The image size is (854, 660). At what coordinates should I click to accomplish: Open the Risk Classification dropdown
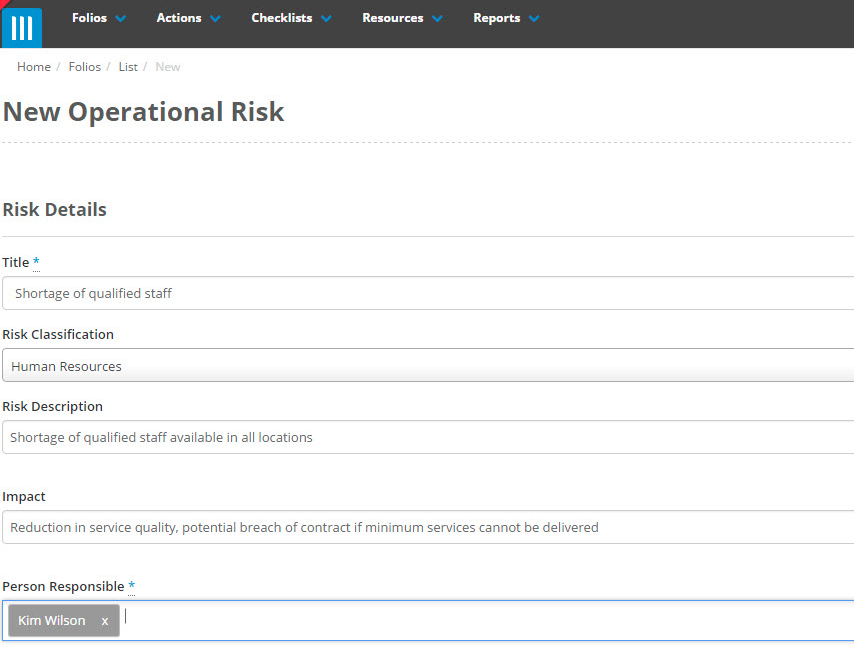(x=427, y=365)
